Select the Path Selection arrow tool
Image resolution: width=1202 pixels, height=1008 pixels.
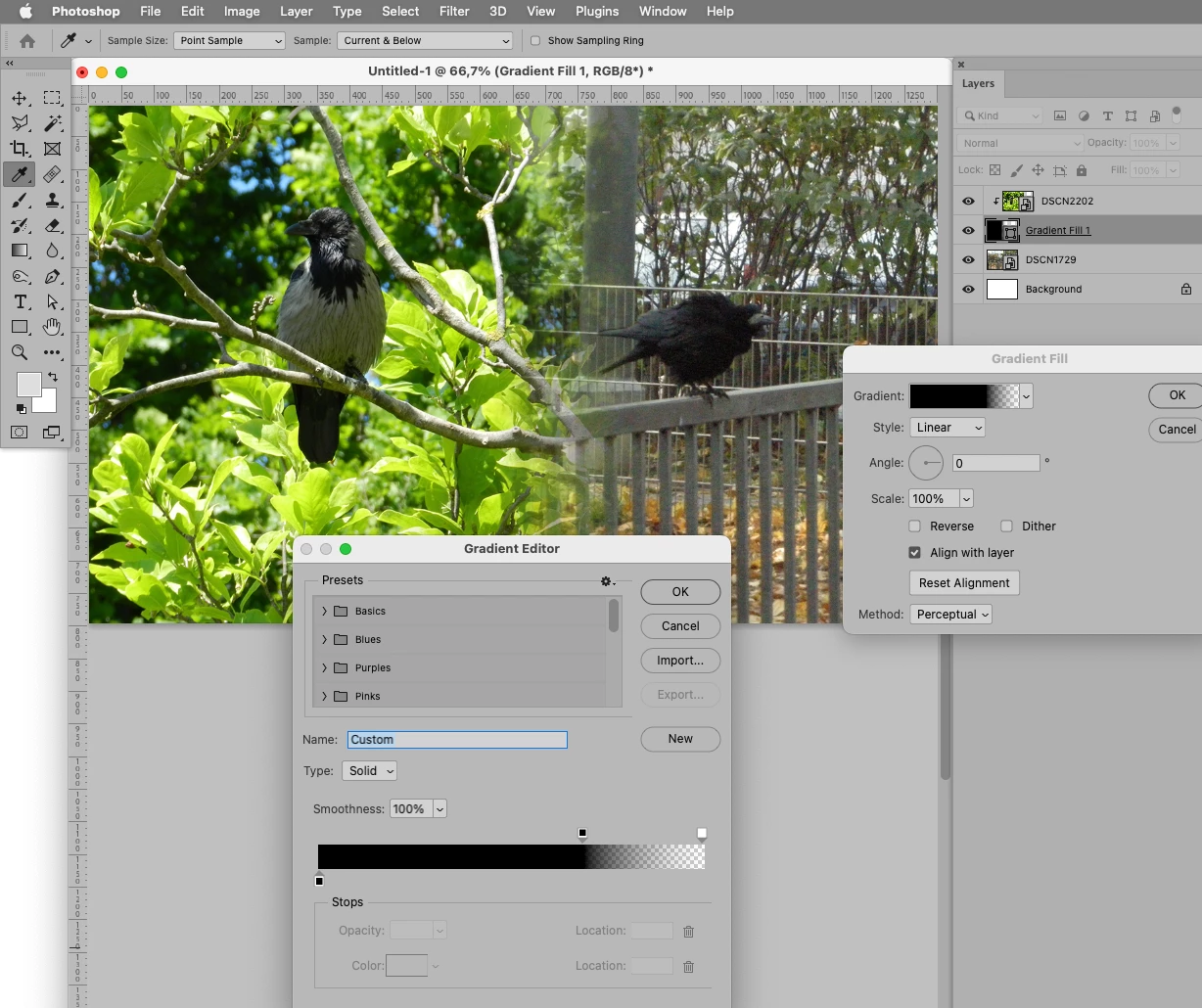52,301
